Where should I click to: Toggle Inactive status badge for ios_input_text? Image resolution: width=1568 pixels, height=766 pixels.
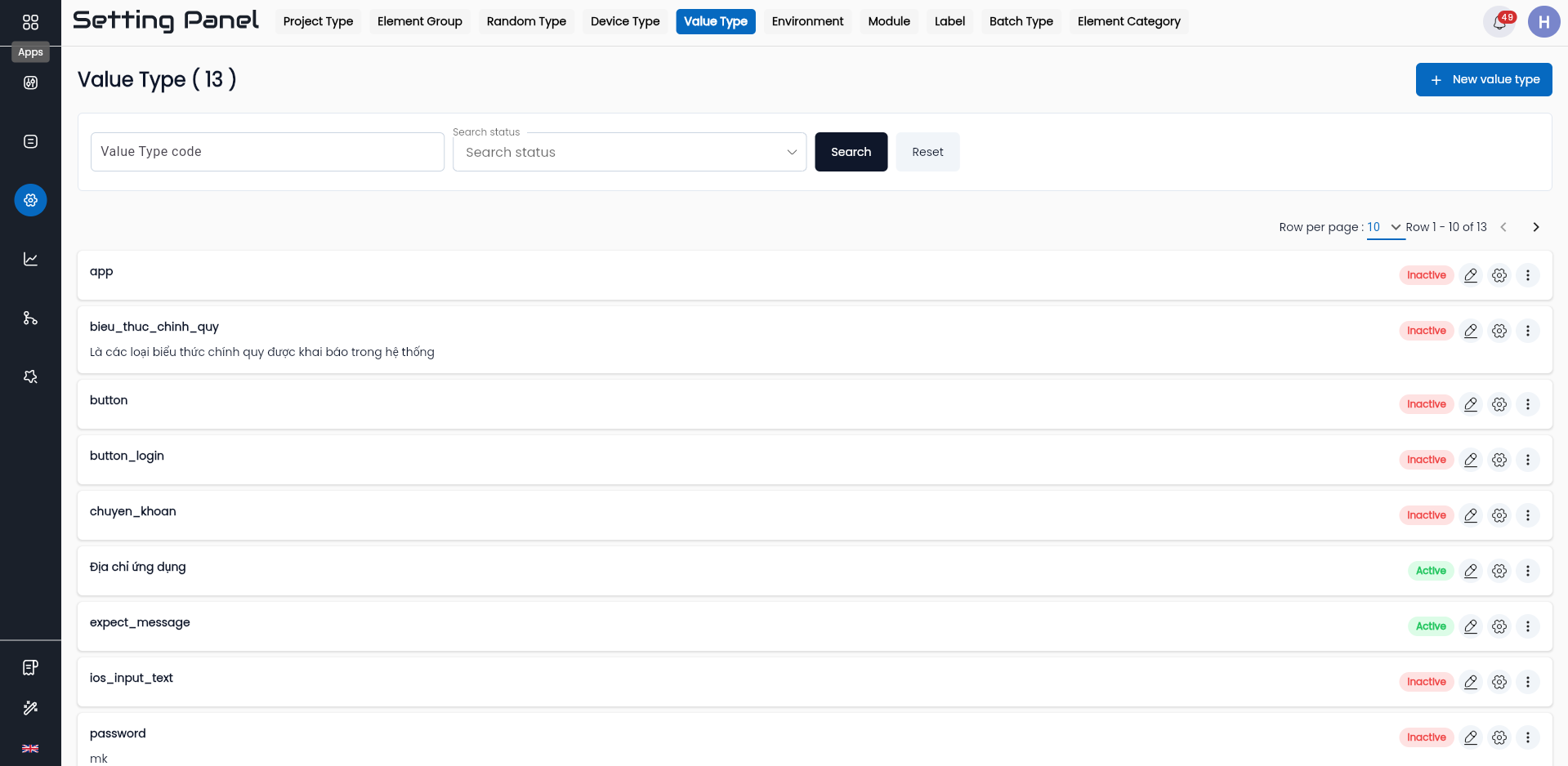coord(1427,682)
